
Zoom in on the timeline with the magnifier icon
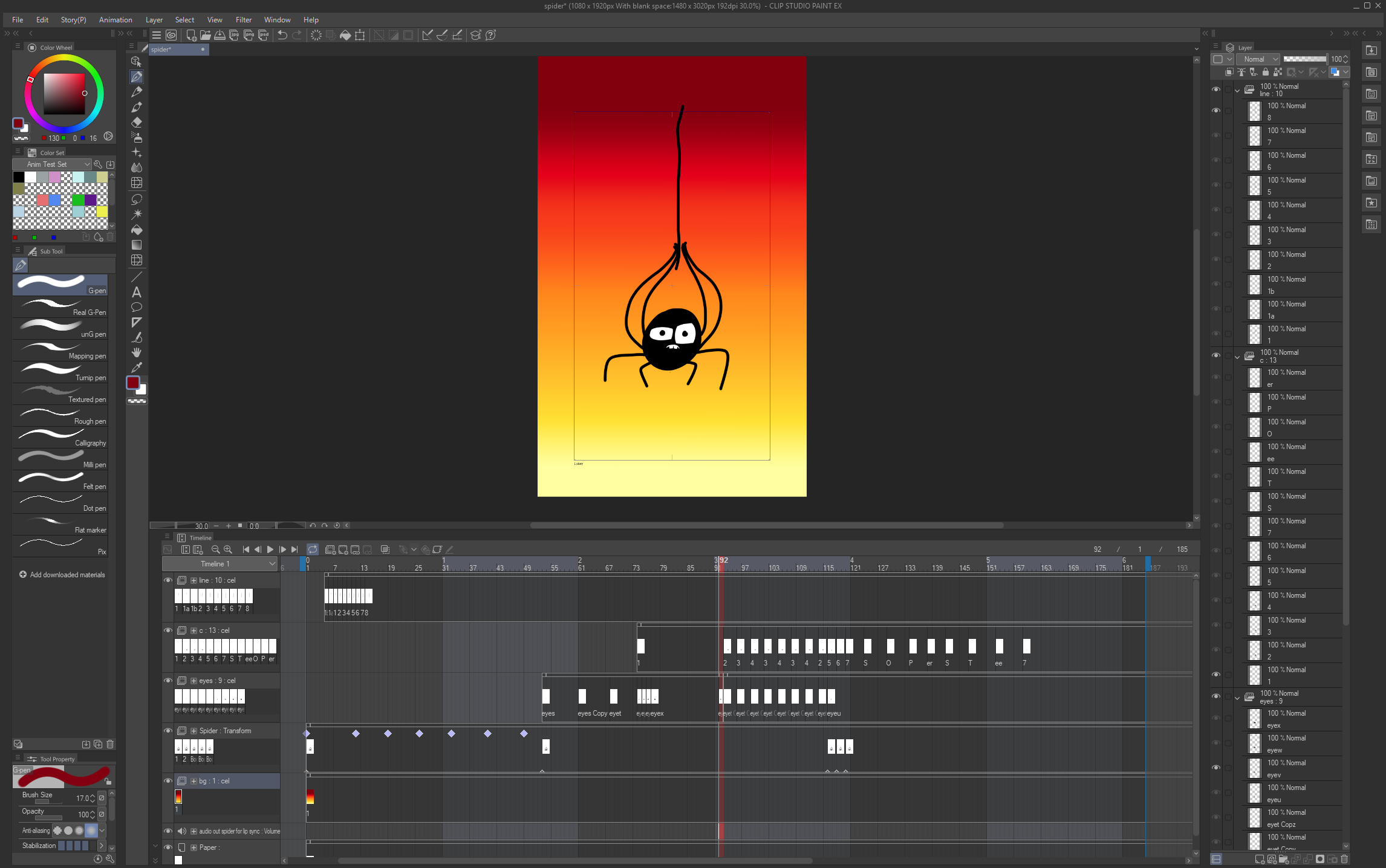point(228,549)
